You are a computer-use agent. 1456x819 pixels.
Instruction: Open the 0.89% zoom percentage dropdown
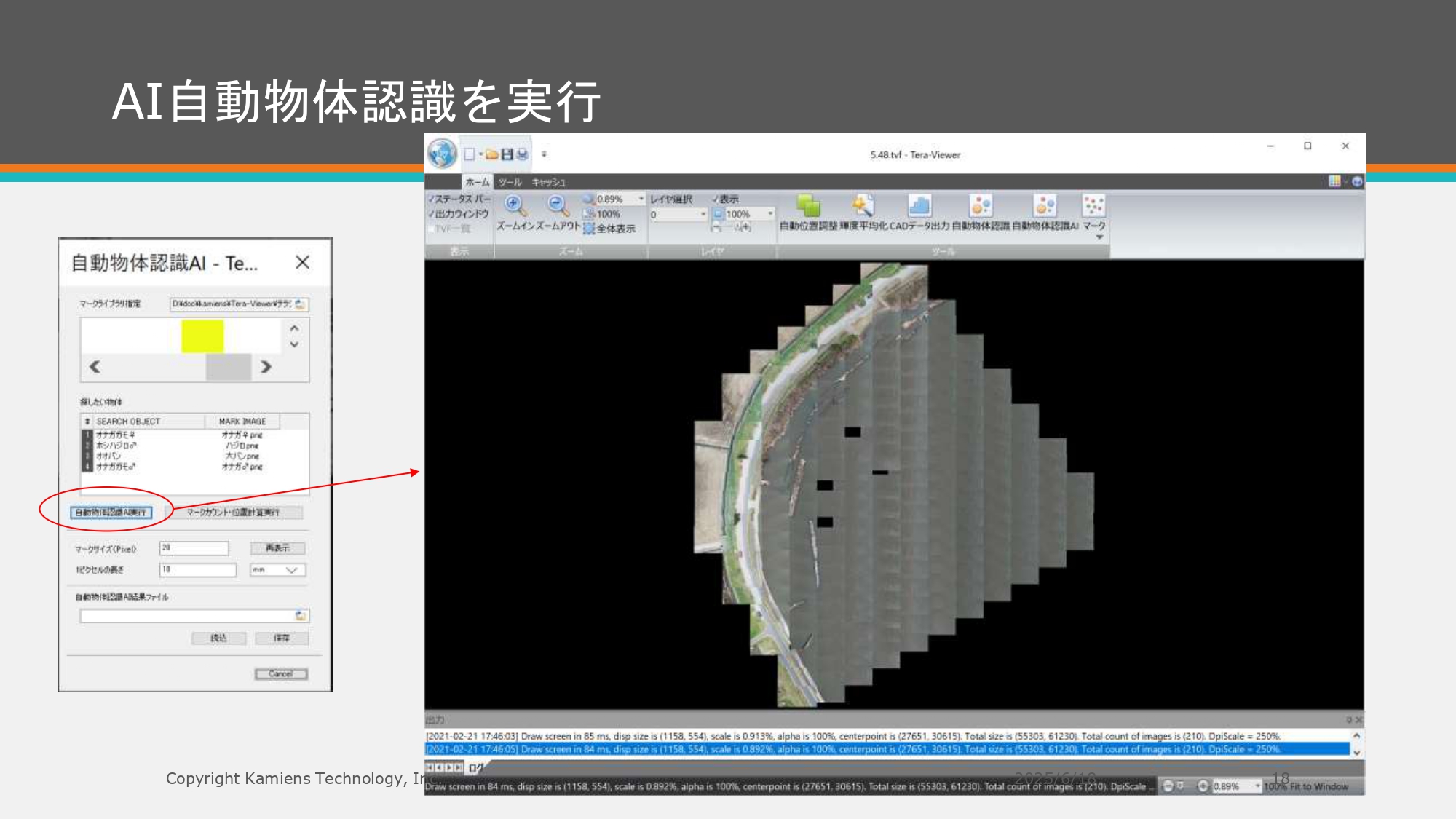pos(641,199)
